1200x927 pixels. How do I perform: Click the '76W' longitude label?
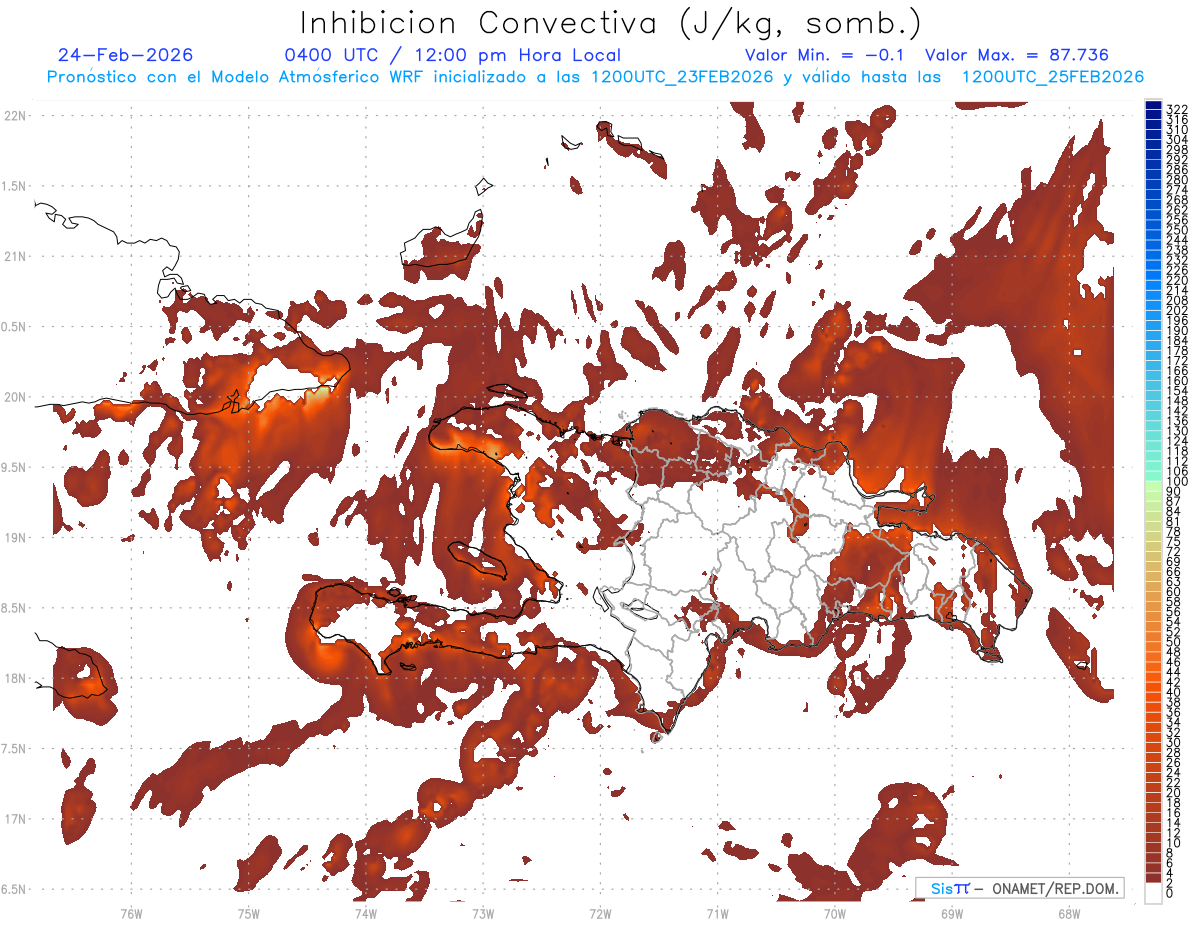131,913
